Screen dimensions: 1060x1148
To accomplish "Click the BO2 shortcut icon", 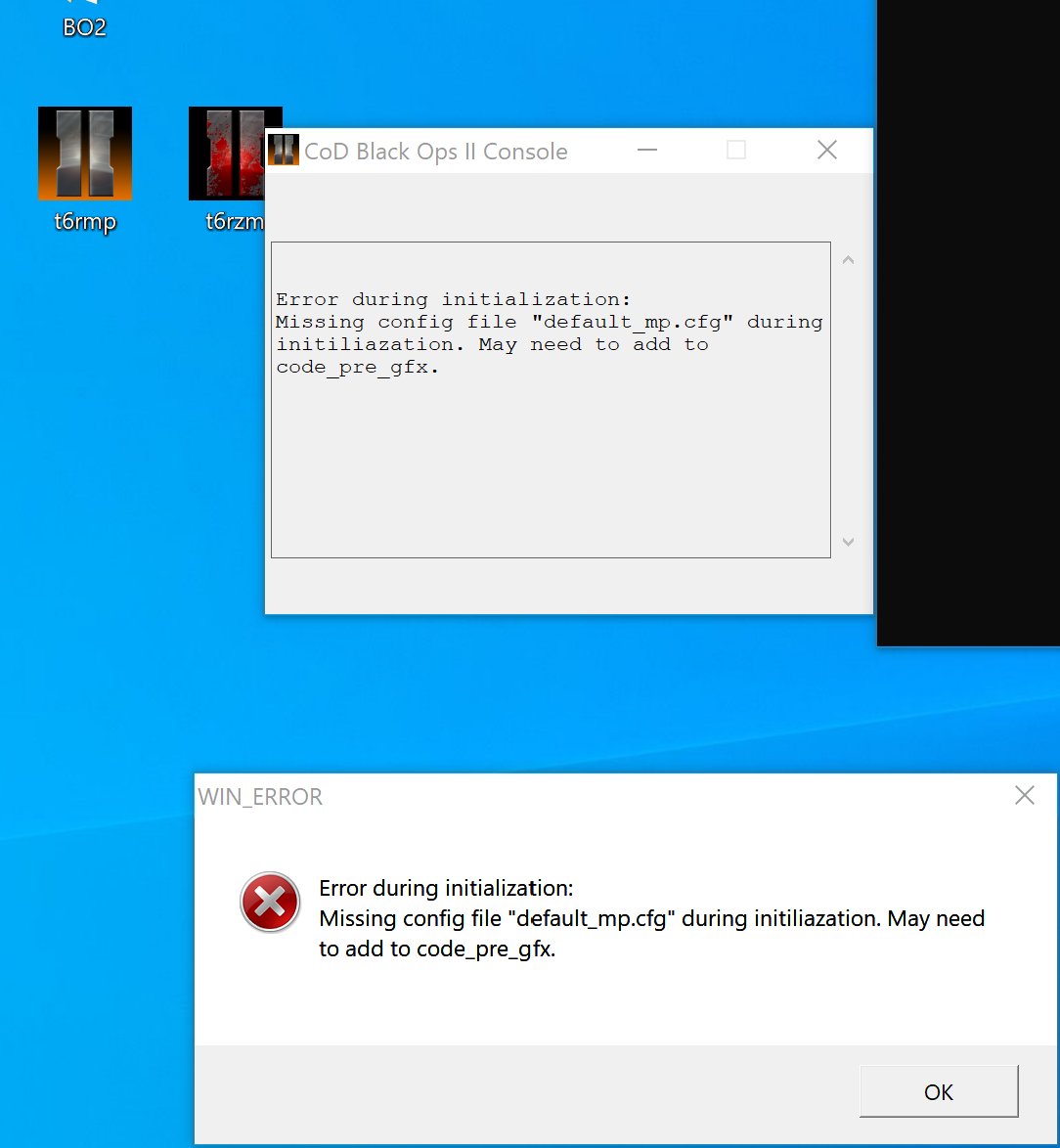I will tap(86, 5).
